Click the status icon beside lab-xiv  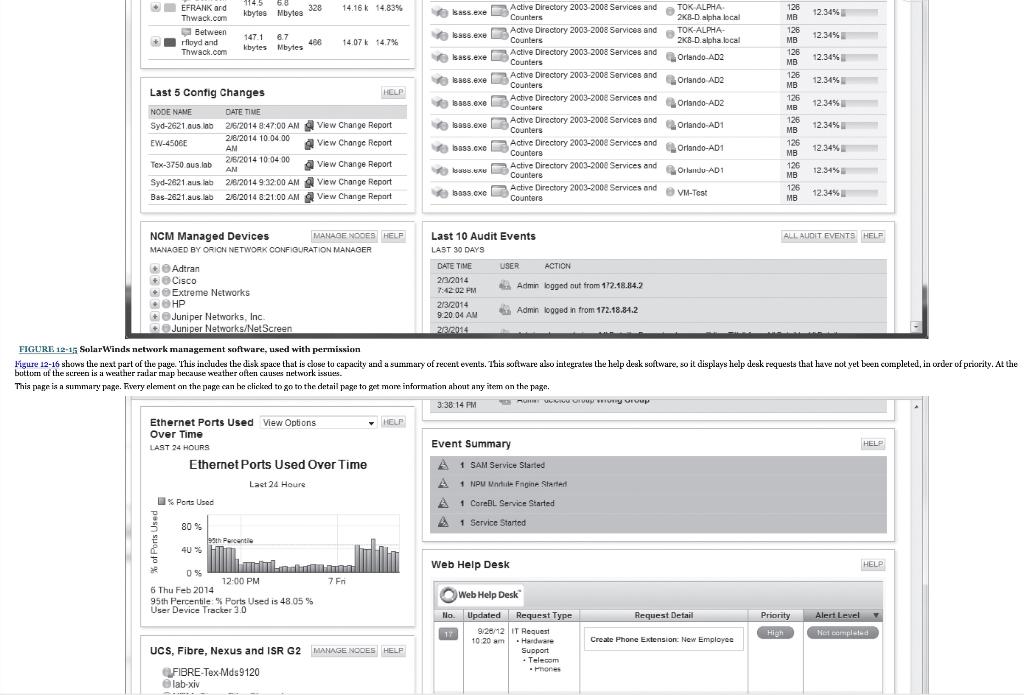(167, 684)
